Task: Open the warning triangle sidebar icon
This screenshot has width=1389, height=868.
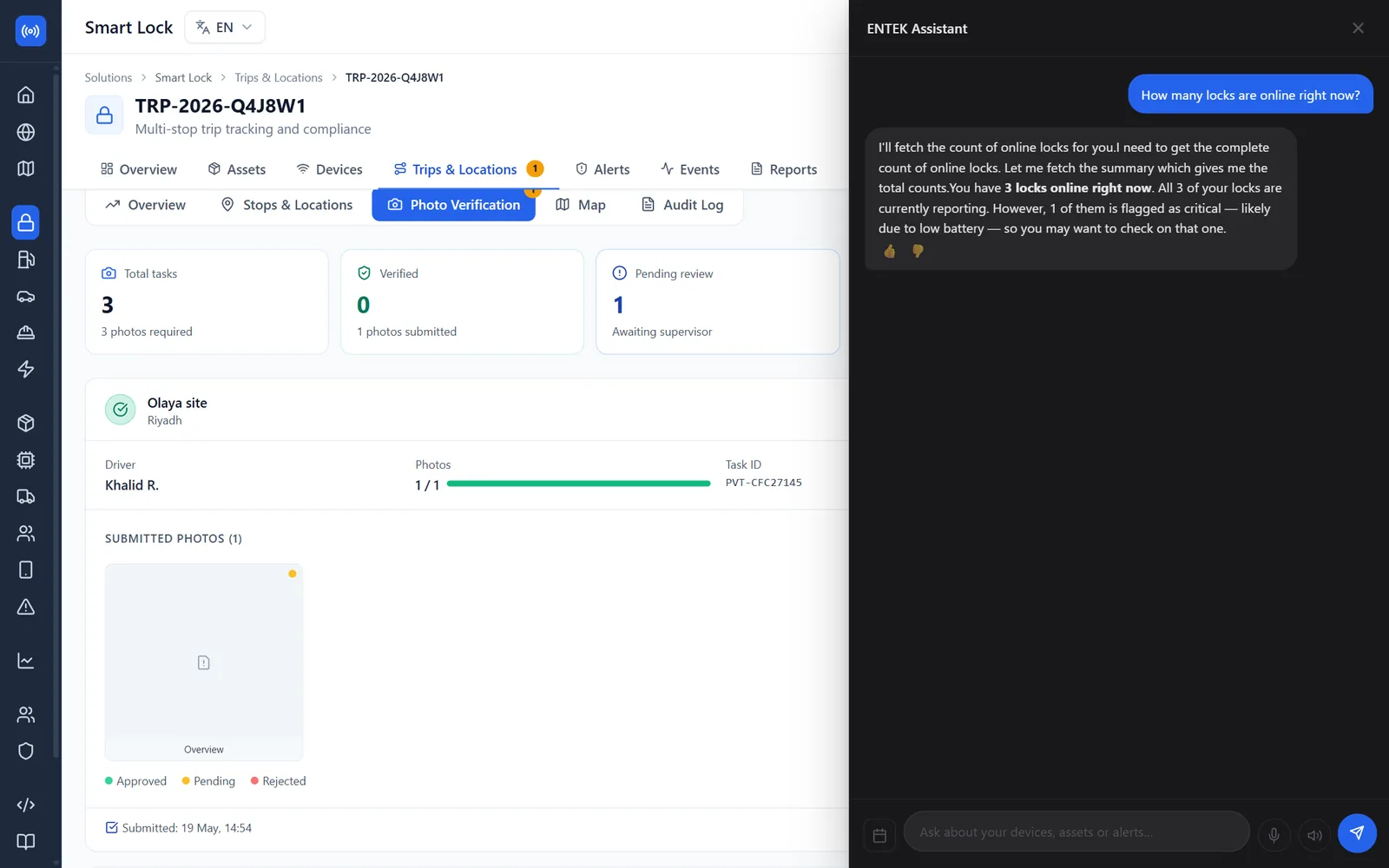Action: (26, 607)
